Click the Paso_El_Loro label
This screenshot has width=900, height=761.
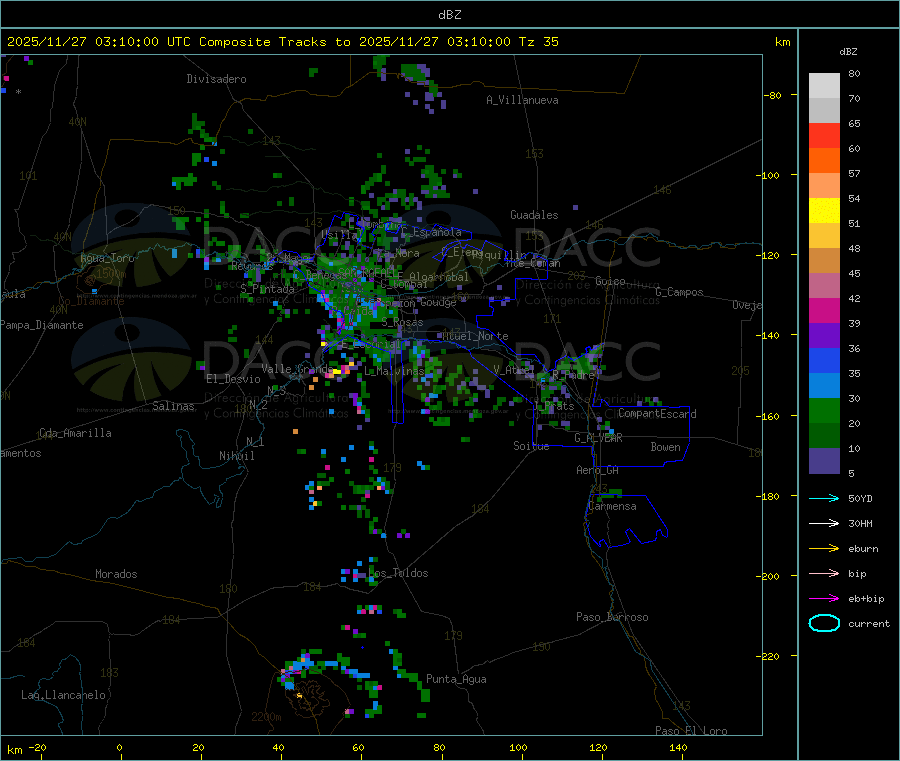click(692, 731)
